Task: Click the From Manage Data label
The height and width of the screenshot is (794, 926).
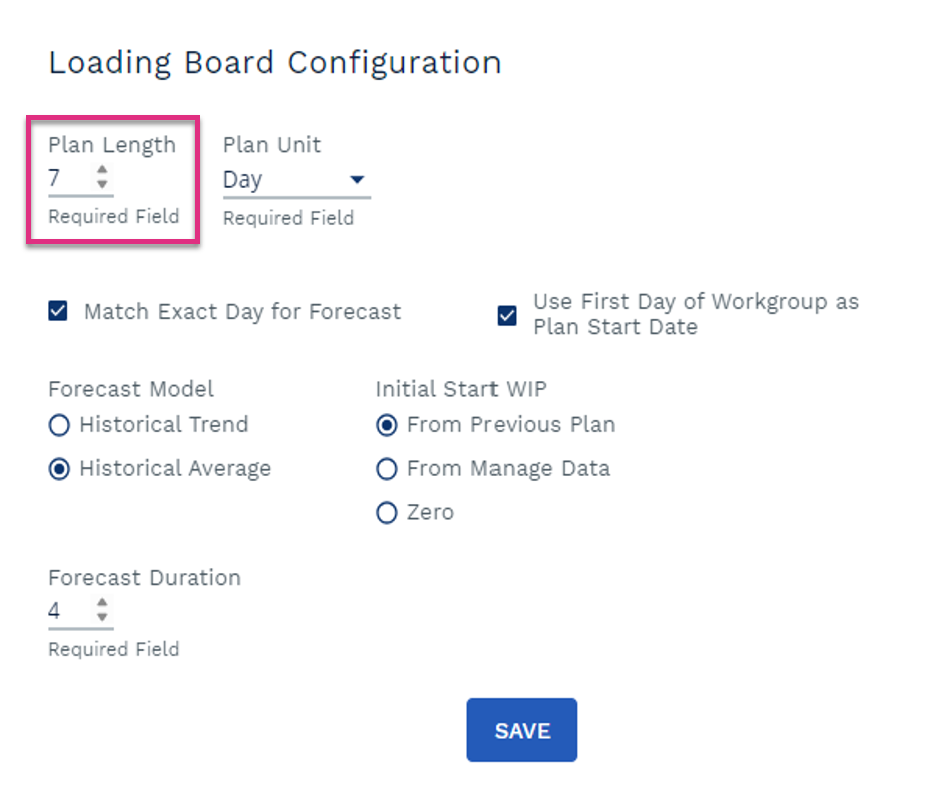Action: tap(508, 468)
